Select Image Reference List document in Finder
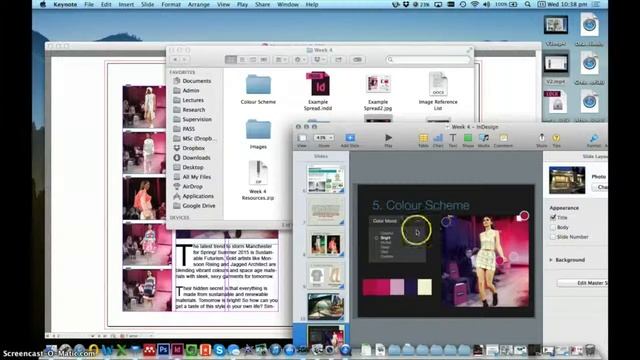This screenshot has width=640, height=360. (x=438, y=91)
